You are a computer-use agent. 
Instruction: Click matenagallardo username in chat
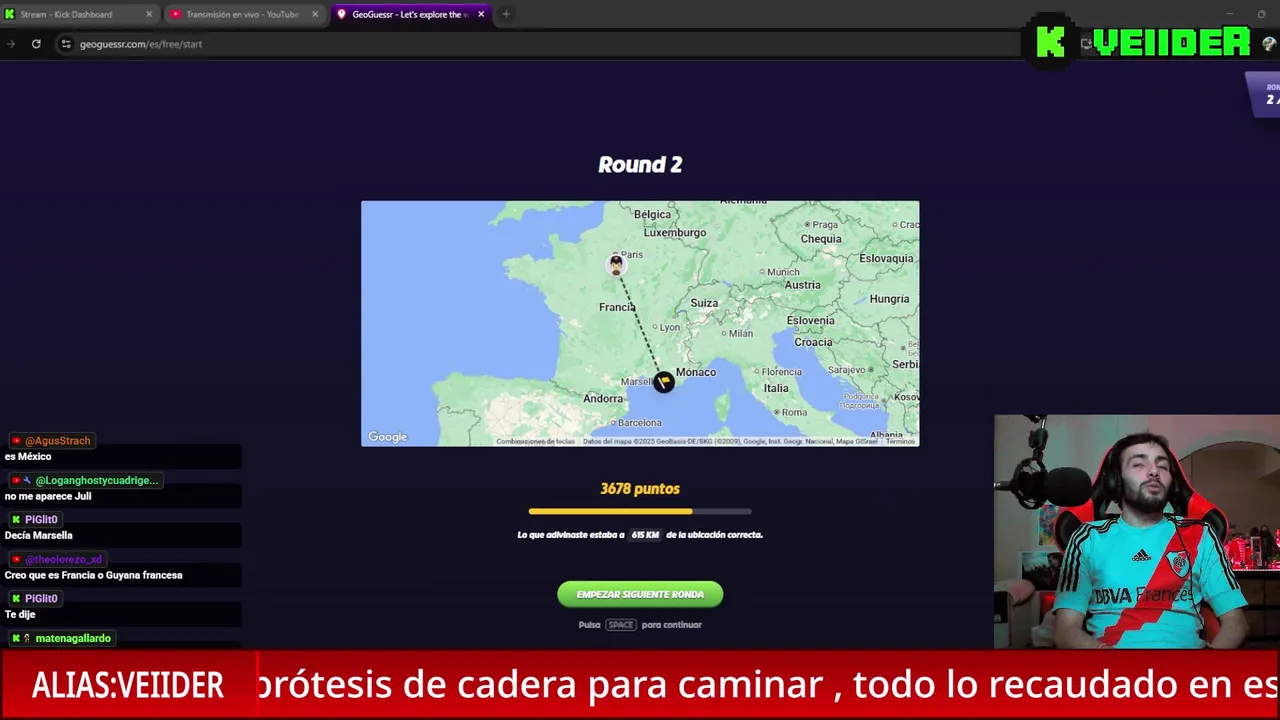(x=73, y=638)
